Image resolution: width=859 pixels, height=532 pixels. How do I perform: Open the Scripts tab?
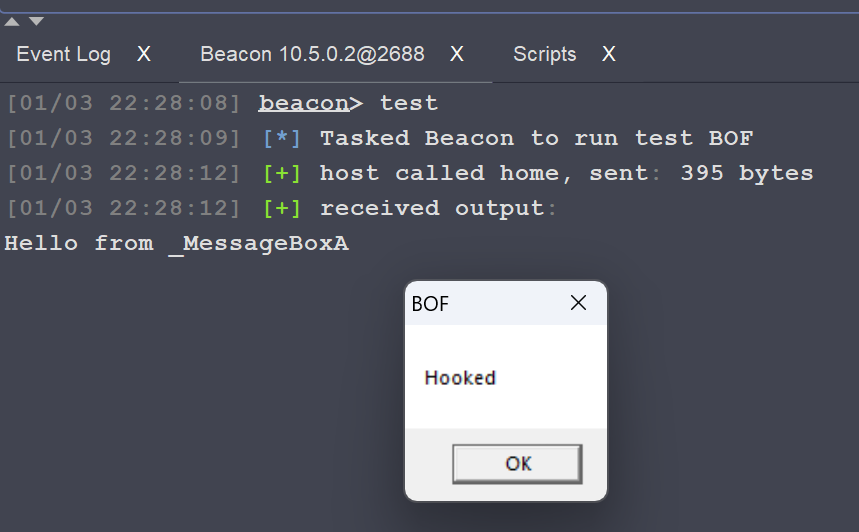[x=544, y=54]
